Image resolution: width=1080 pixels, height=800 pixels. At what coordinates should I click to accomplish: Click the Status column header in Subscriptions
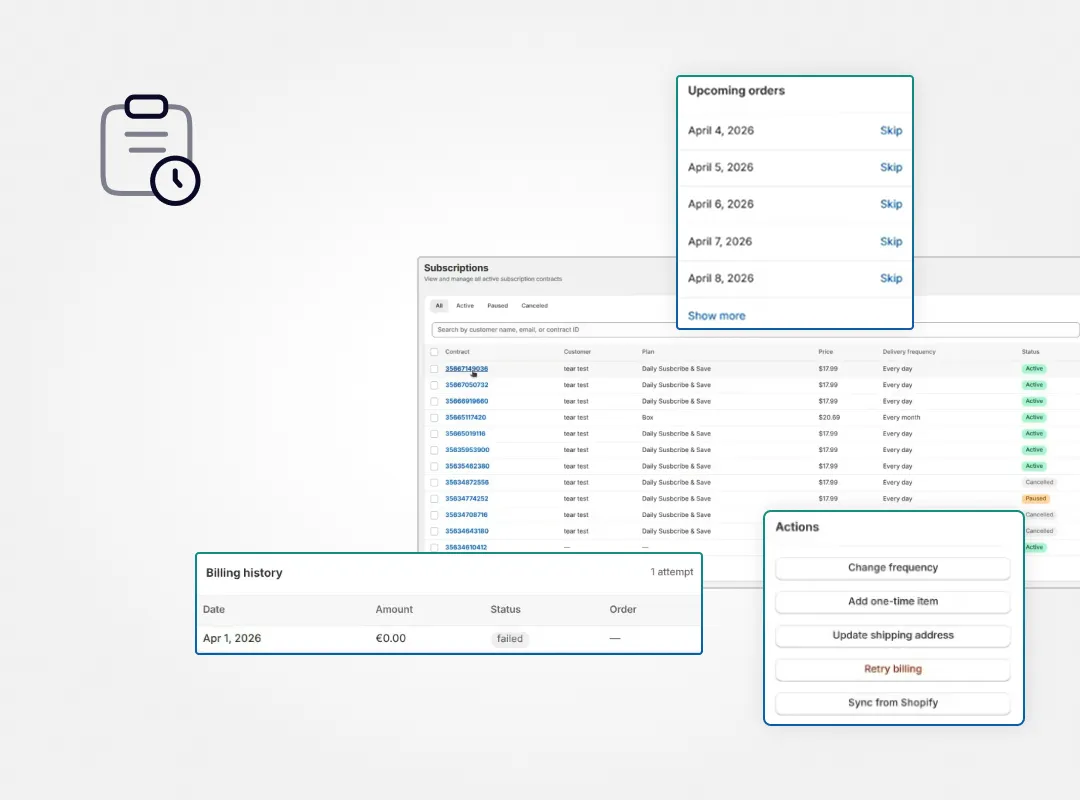click(1030, 352)
